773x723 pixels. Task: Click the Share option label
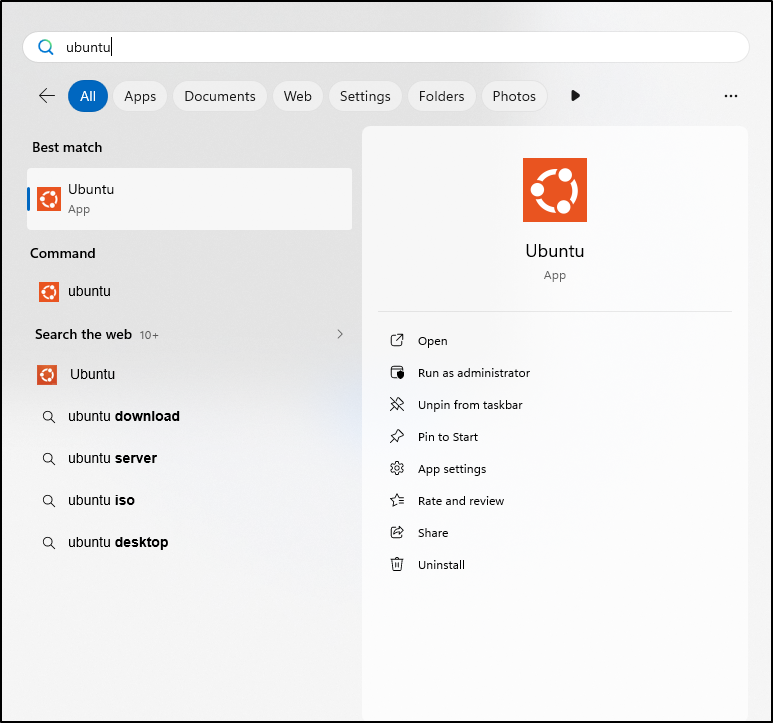tap(433, 533)
